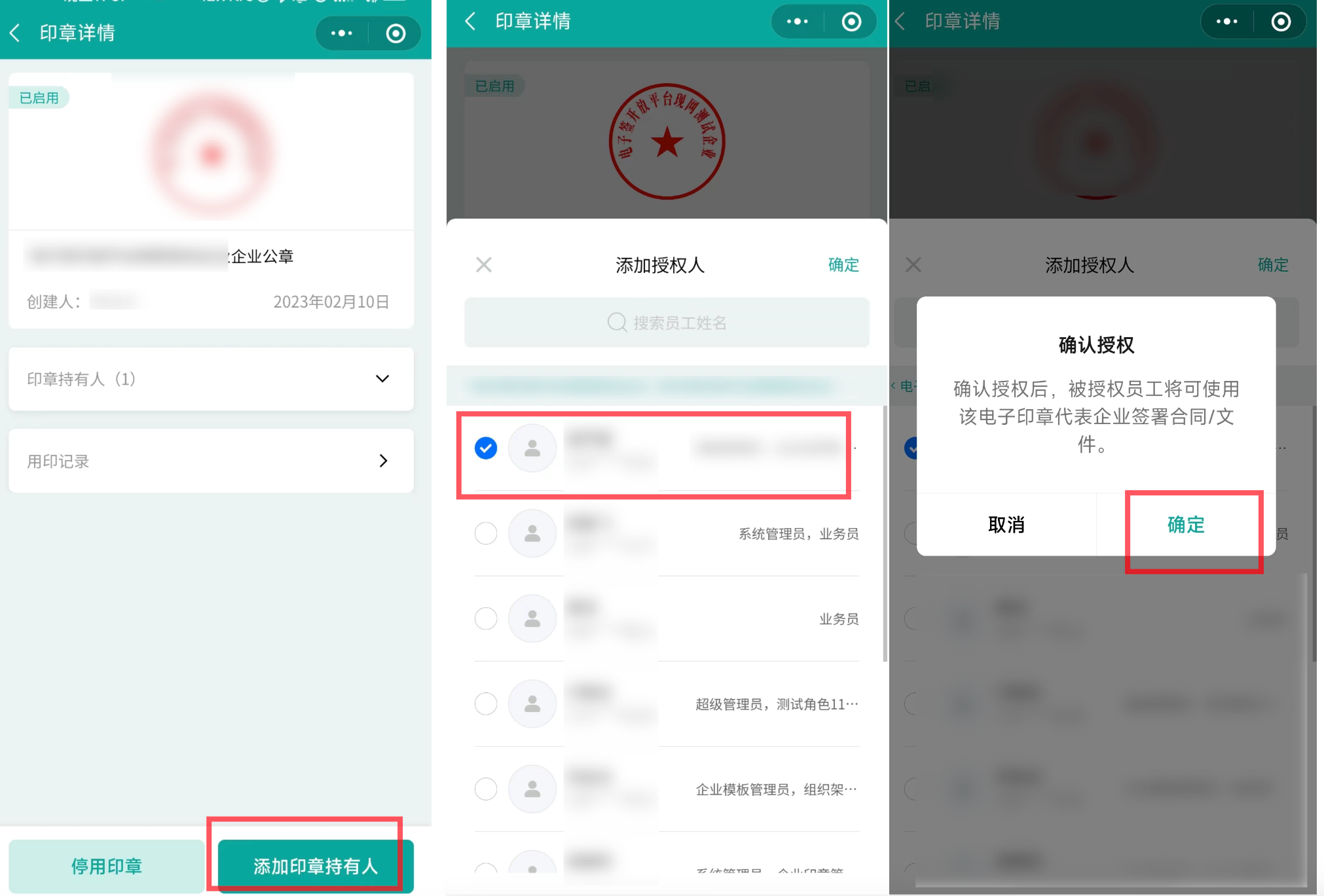Expand the 印章持有人 (1) section
The width and height of the screenshot is (1324, 896).
pyautogui.click(x=382, y=379)
